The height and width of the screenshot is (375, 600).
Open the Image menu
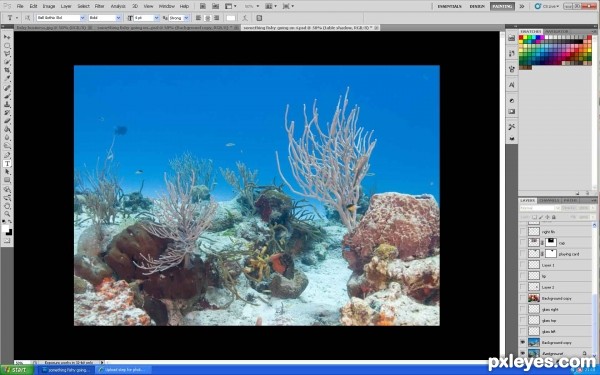(49, 6)
